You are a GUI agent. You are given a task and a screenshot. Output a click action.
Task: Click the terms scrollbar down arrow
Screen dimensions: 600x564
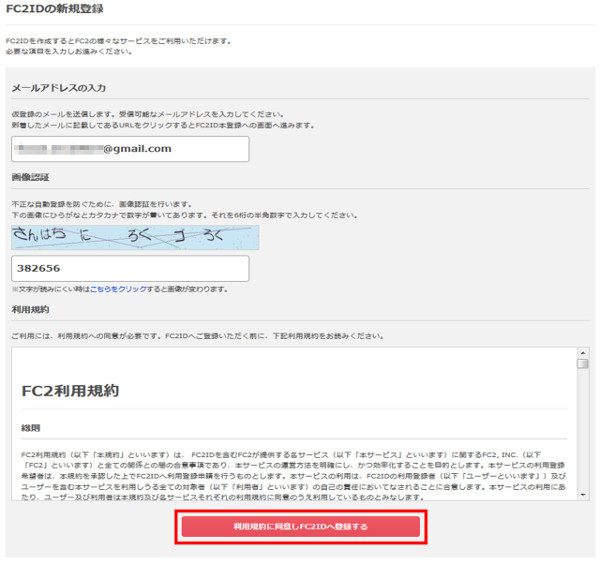583,495
